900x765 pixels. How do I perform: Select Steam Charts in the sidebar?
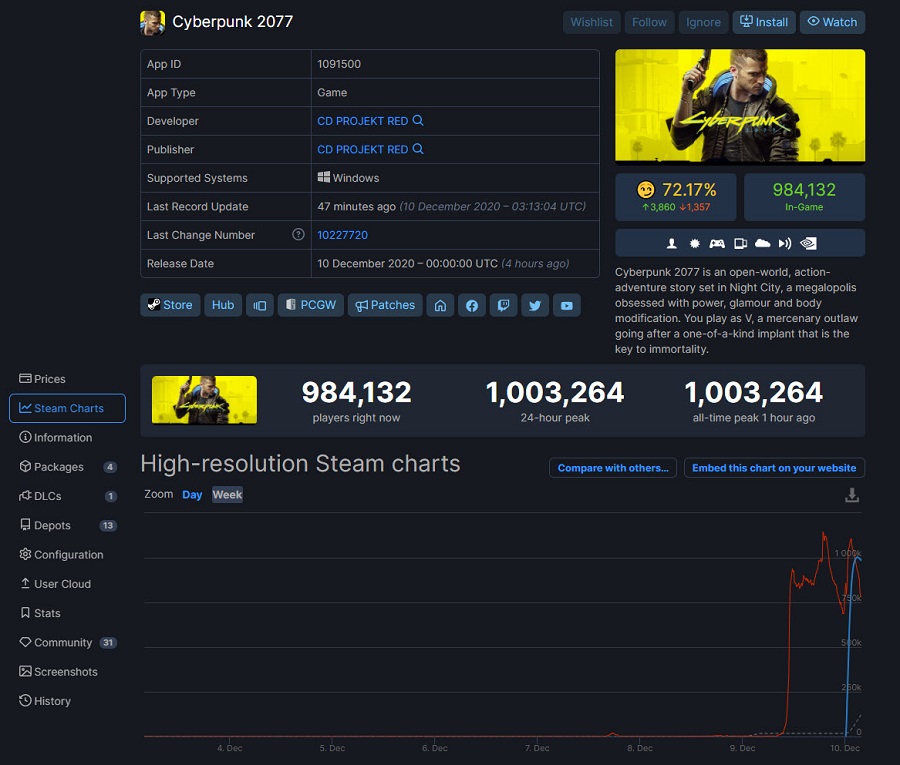(68, 408)
